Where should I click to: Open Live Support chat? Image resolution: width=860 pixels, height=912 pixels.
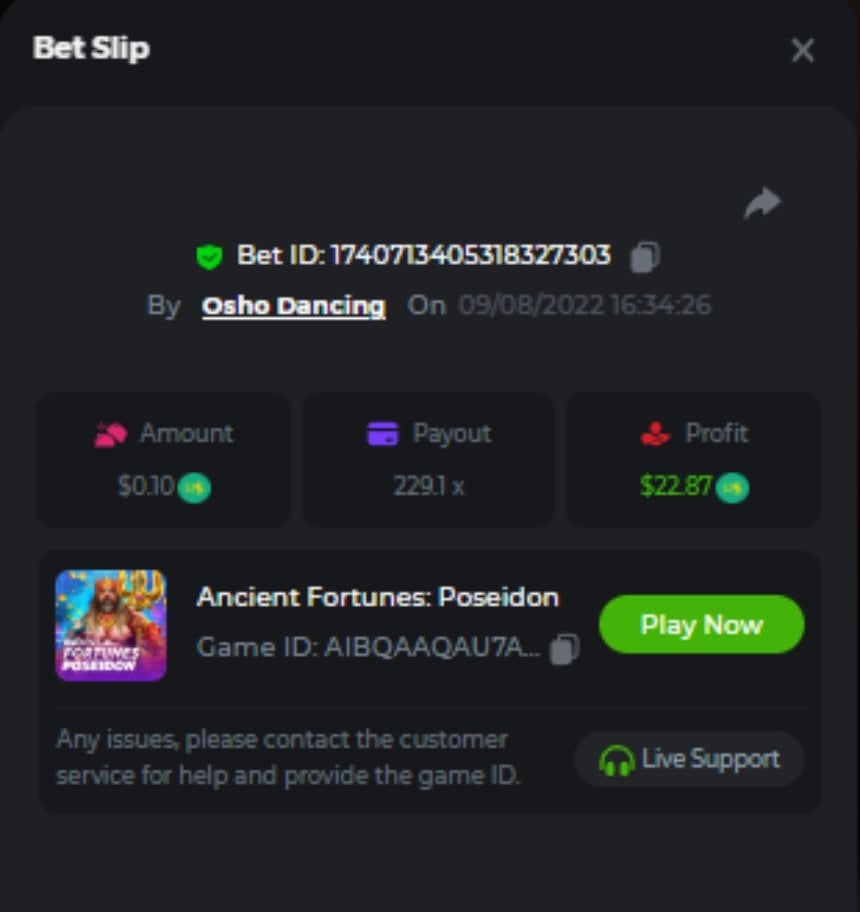coord(689,760)
